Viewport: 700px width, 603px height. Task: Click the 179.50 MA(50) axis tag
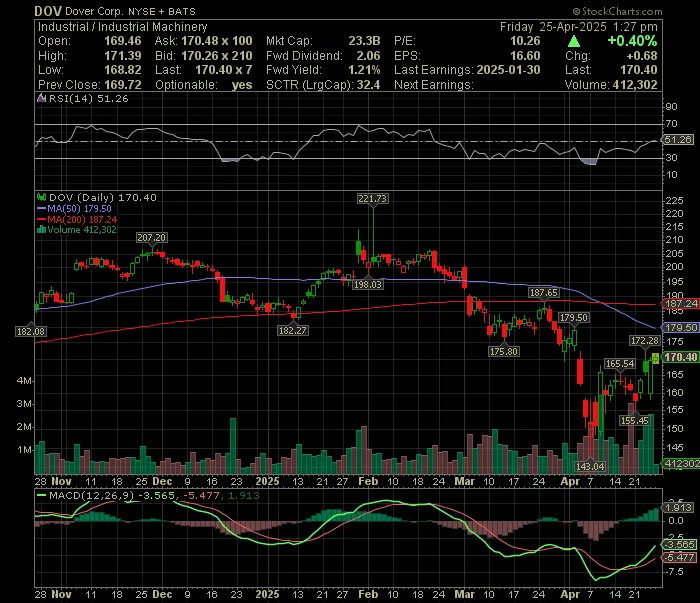pos(680,328)
